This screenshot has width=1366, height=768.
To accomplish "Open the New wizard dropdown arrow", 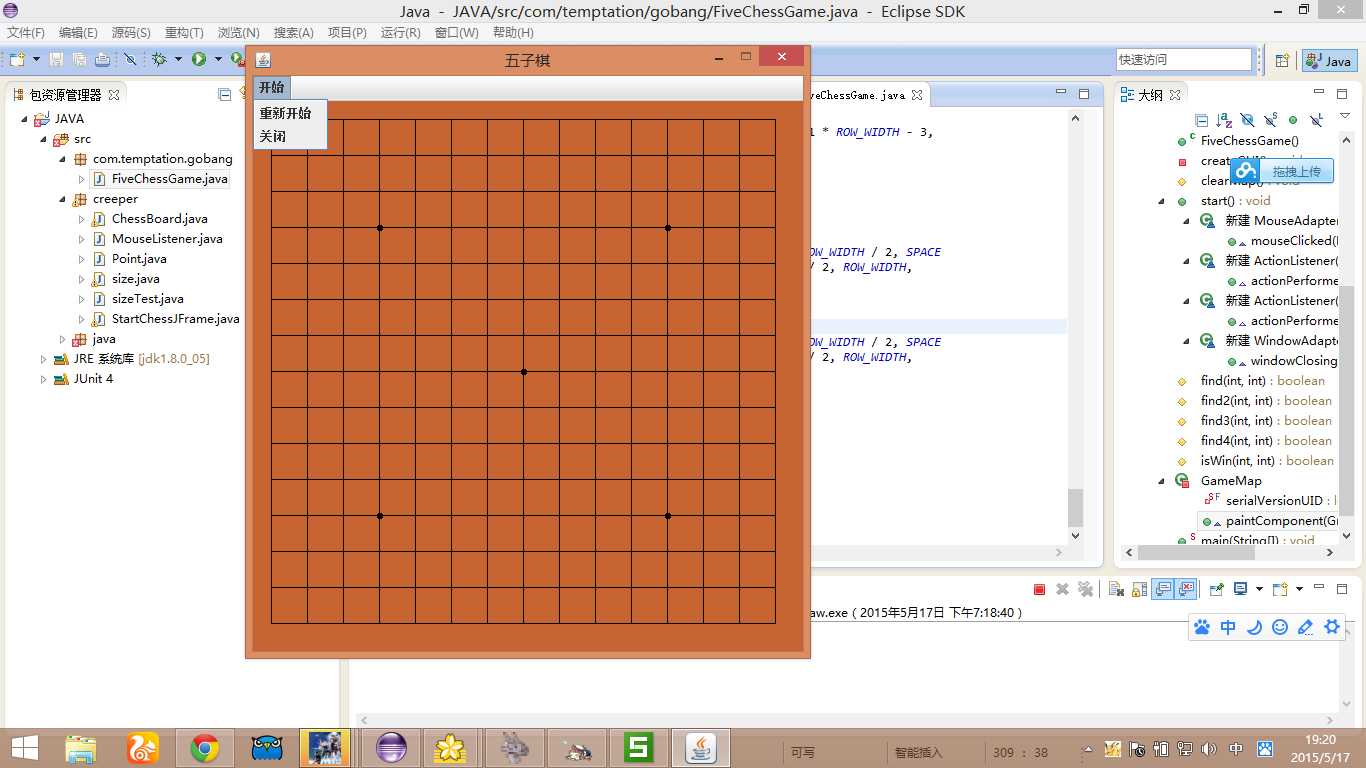I will (36, 60).
